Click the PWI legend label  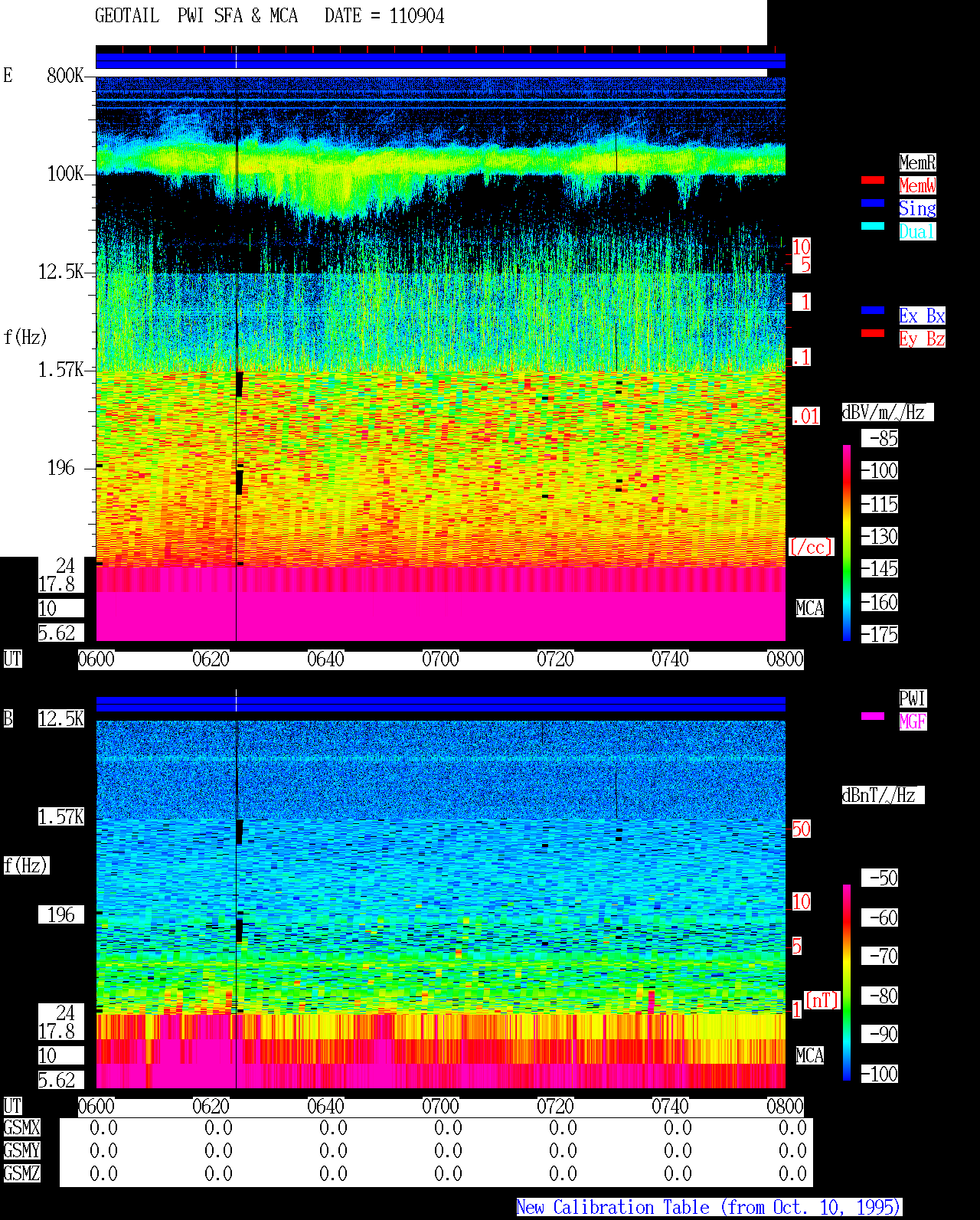[913, 698]
